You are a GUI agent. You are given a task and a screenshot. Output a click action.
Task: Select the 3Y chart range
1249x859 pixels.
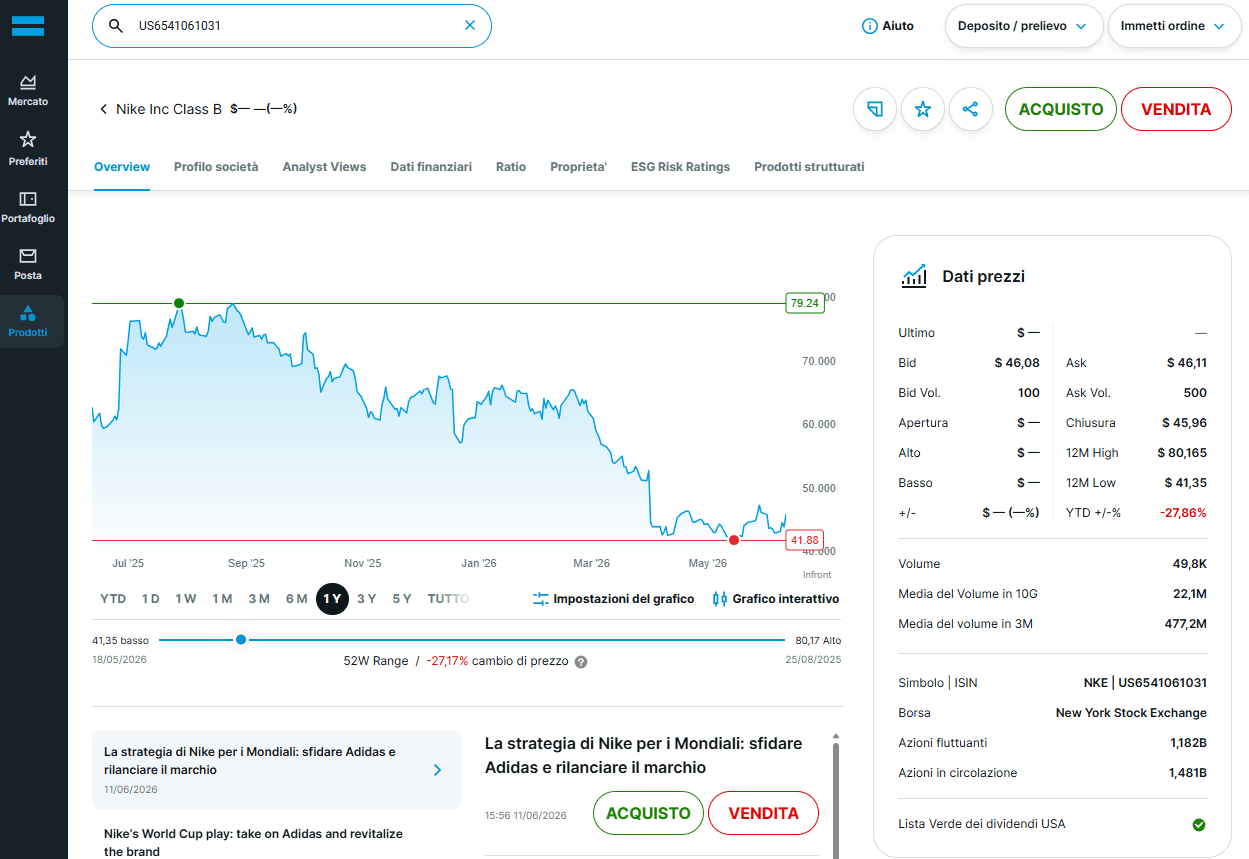pyautogui.click(x=367, y=599)
